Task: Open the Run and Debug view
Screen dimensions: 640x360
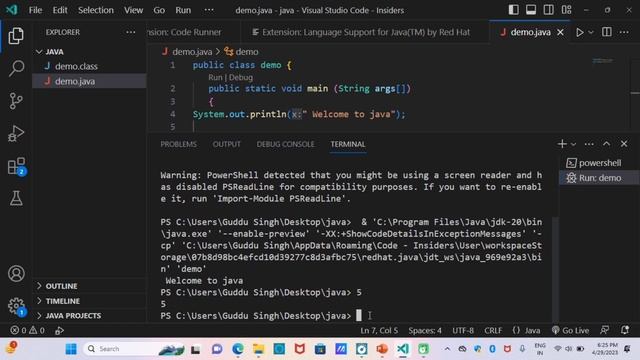Action: point(16,133)
